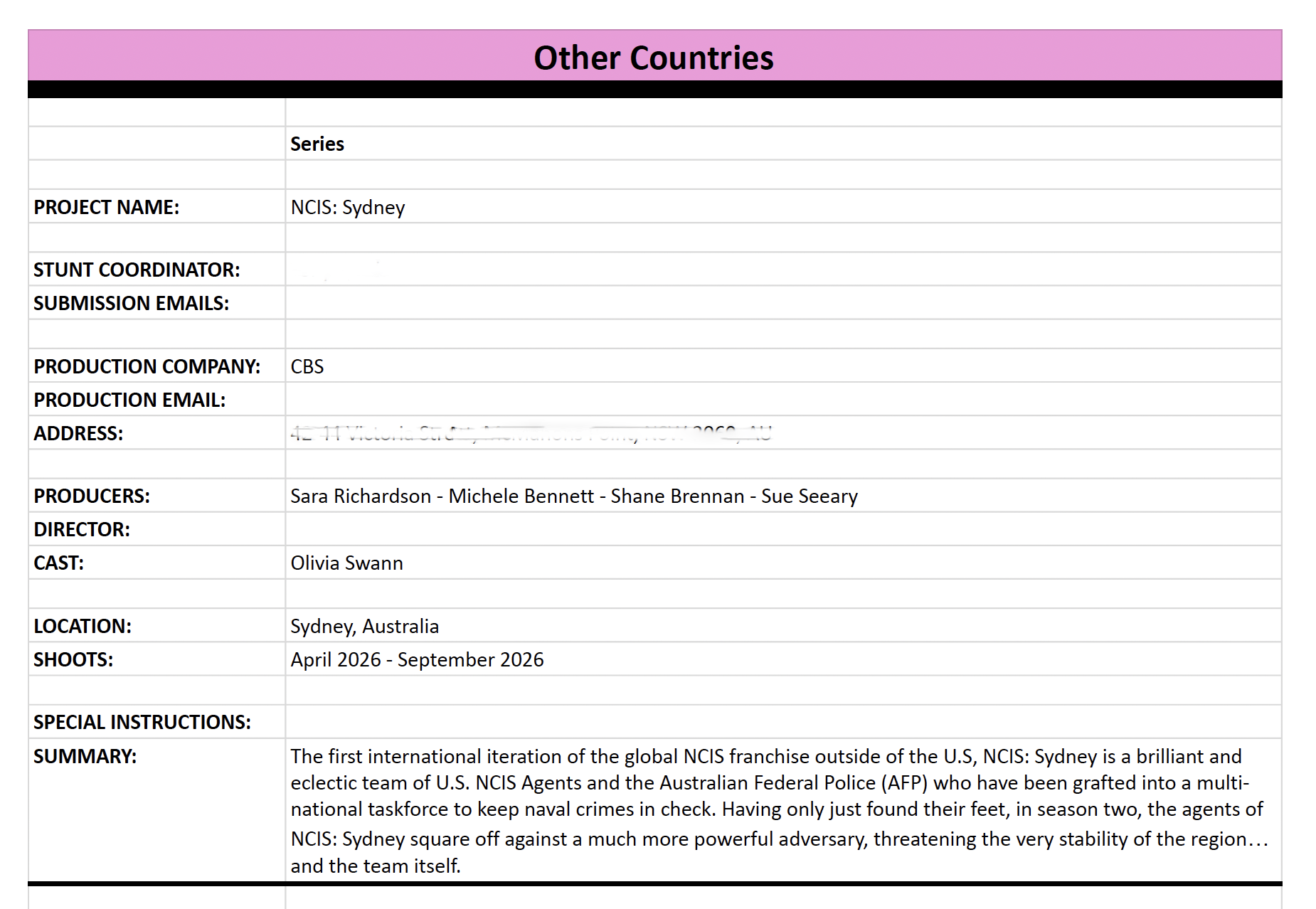Select the summary paragraph about NCIS franchise
Viewport: 1316px width, 909px height.
(783, 811)
